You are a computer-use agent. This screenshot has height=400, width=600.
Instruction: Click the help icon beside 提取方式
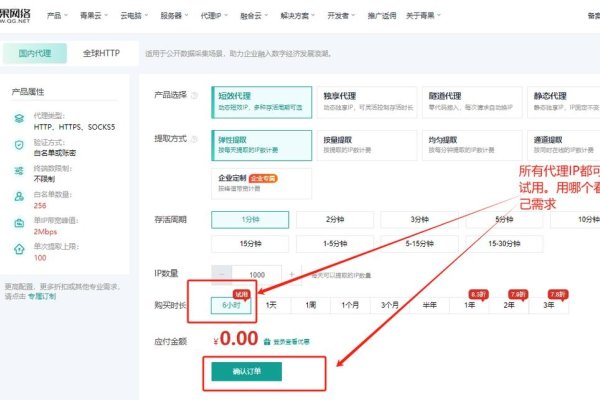pyautogui.click(x=194, y=139)
